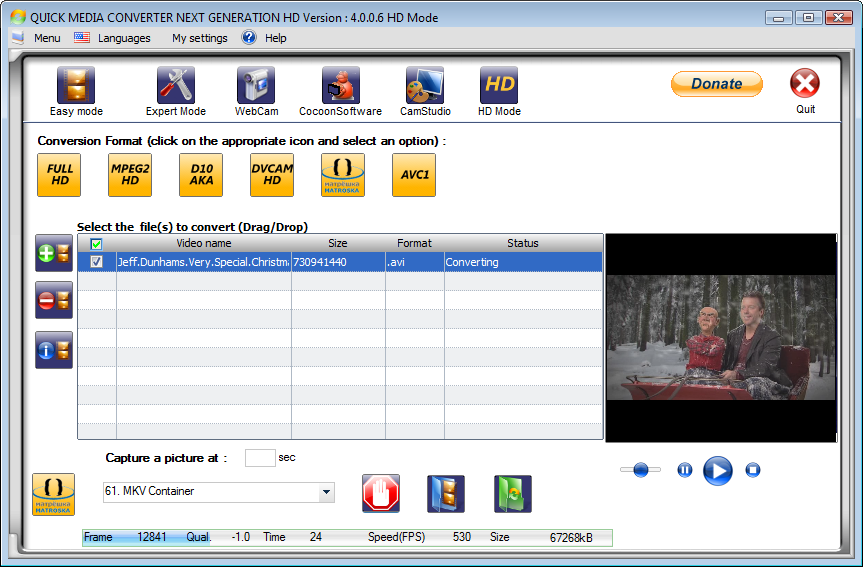
Task: Open the MKV Container dropdown
Action: tap(326, 492)
